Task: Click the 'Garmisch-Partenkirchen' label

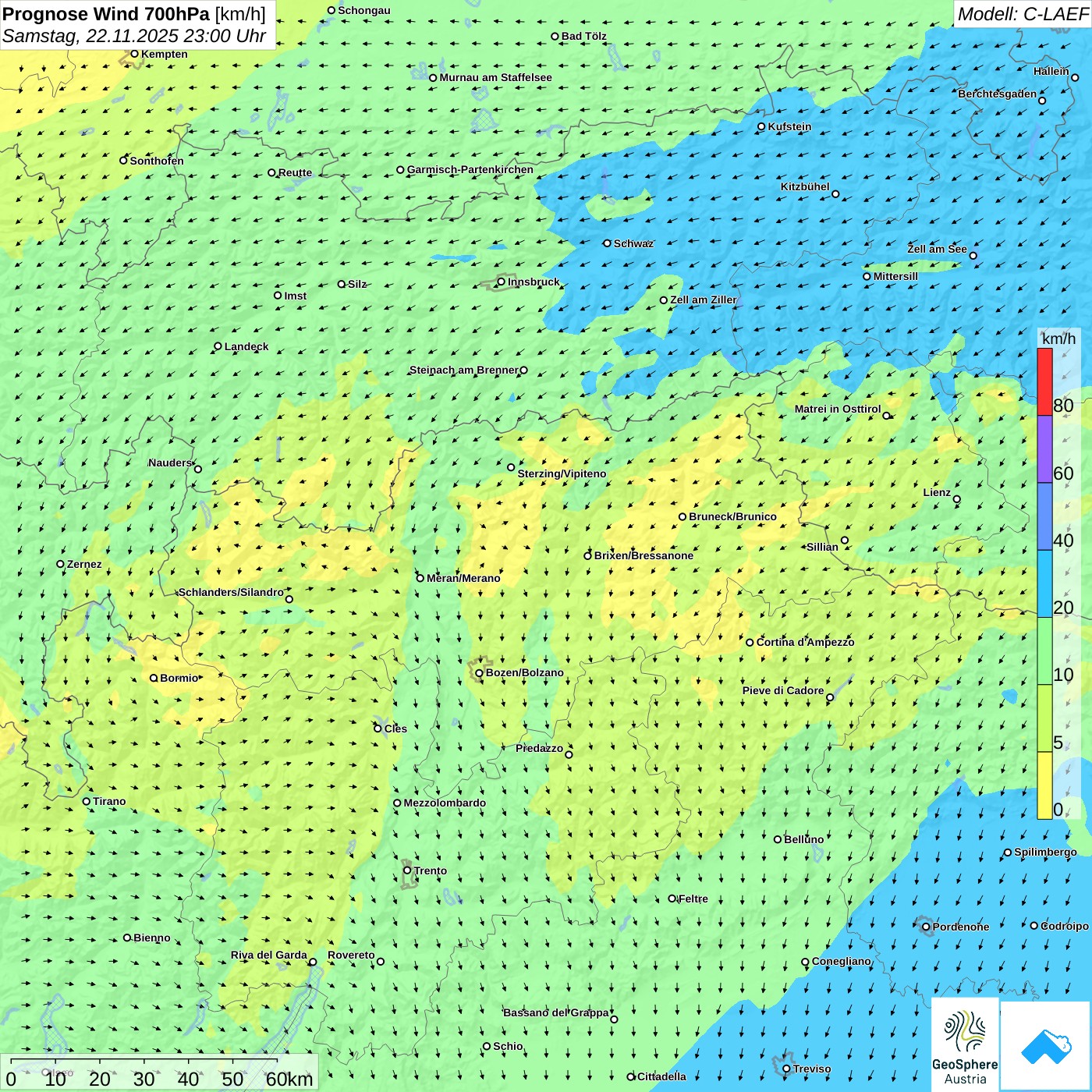Action: (x=470, y=169)
